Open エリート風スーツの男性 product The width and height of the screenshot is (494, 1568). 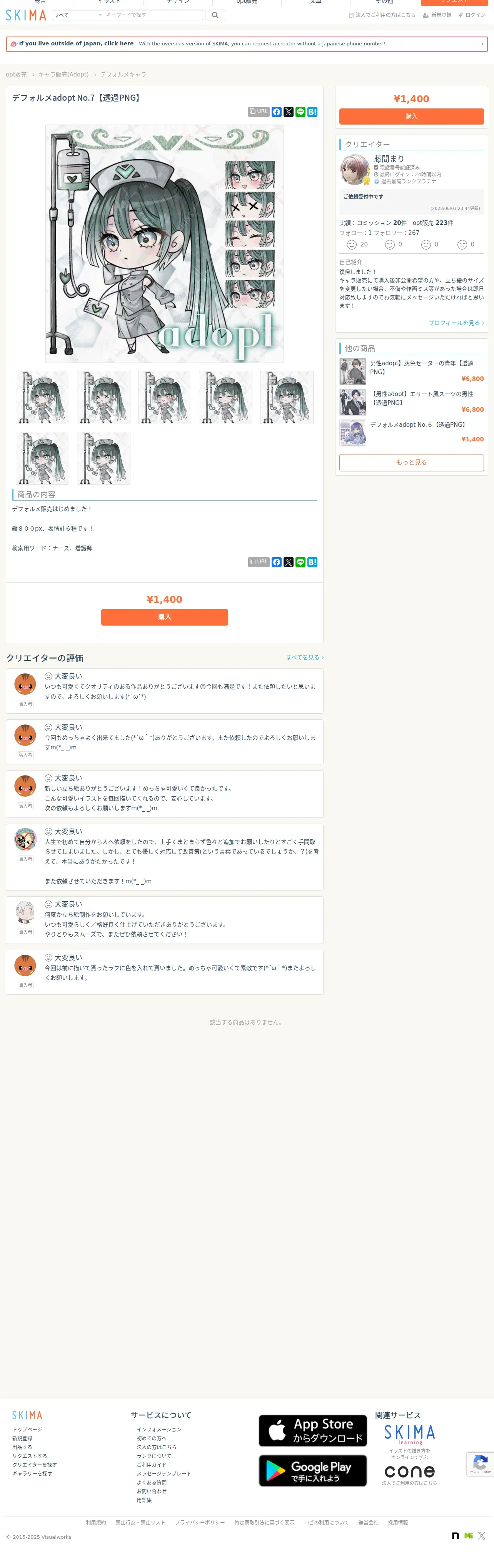pos(422,398)
